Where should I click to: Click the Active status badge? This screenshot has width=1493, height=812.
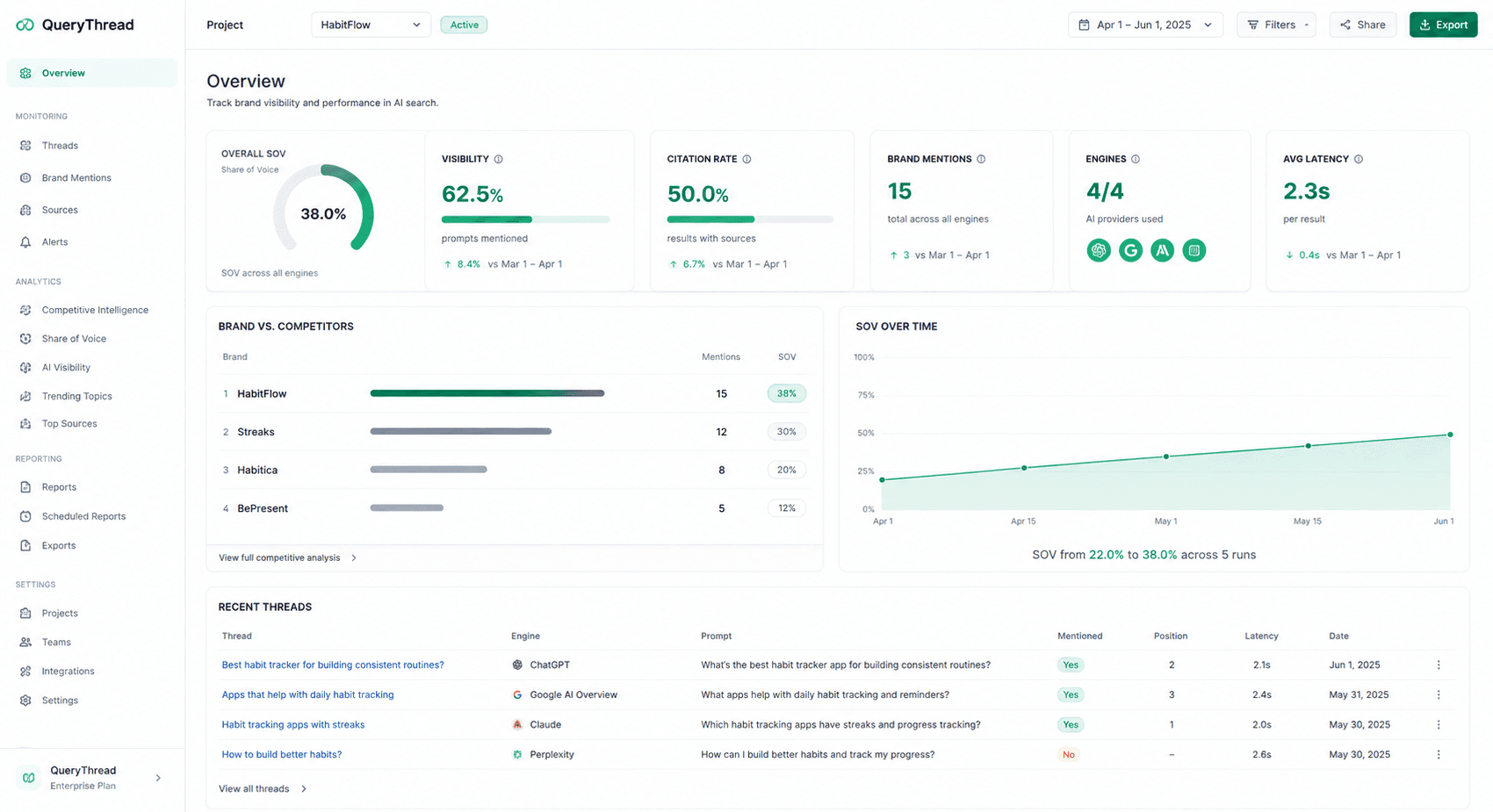(x=464, y=25)
